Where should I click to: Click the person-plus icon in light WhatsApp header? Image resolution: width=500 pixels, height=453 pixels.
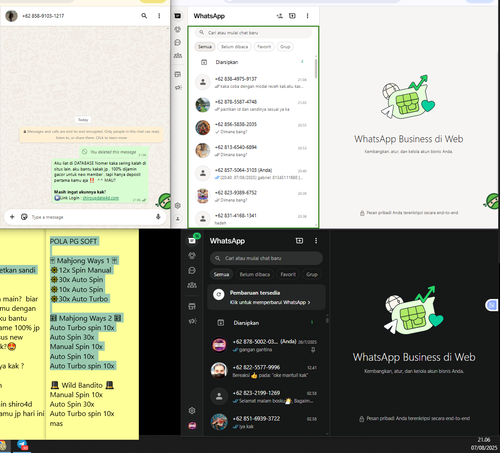pos(279,16)
